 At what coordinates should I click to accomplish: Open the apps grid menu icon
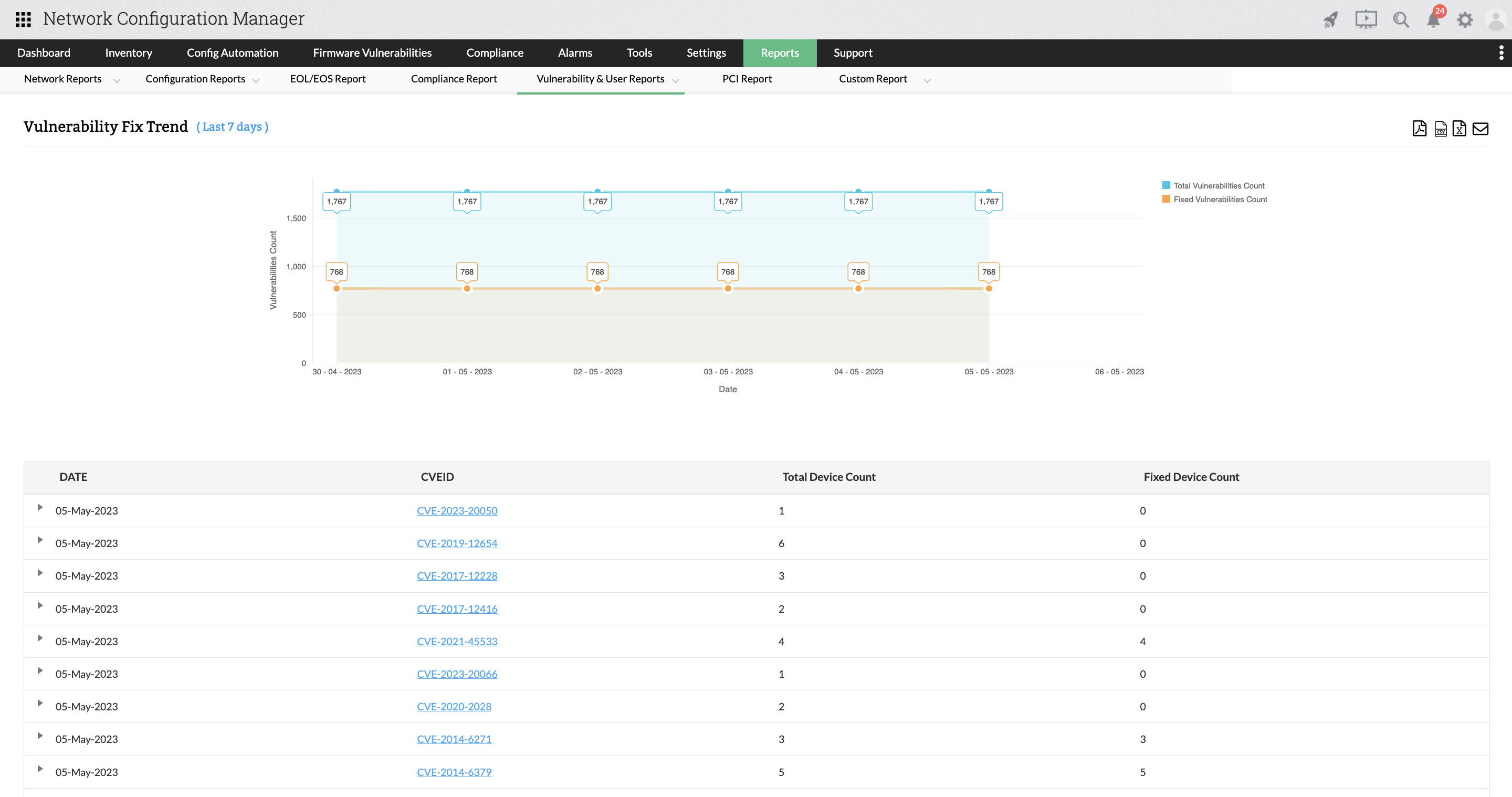23,19
